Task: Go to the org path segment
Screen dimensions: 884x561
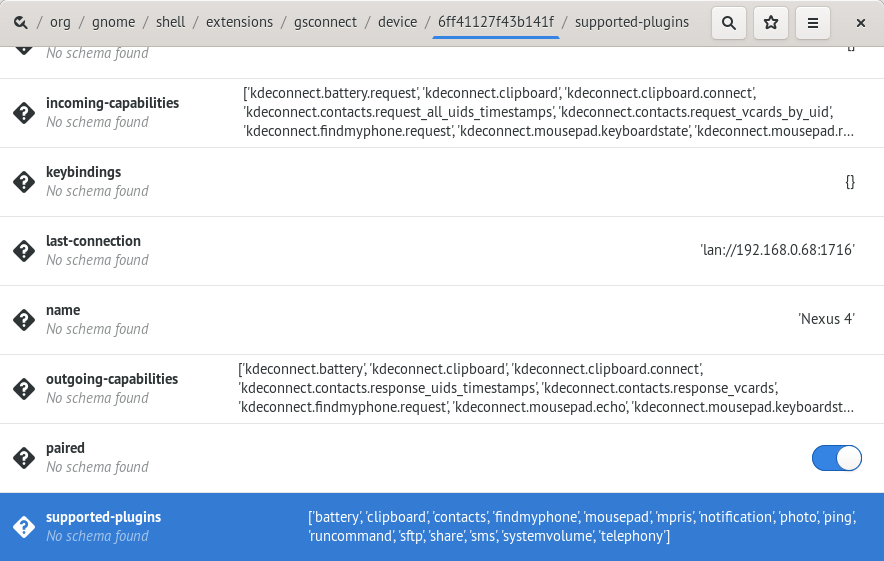Action: click(60, 22)
